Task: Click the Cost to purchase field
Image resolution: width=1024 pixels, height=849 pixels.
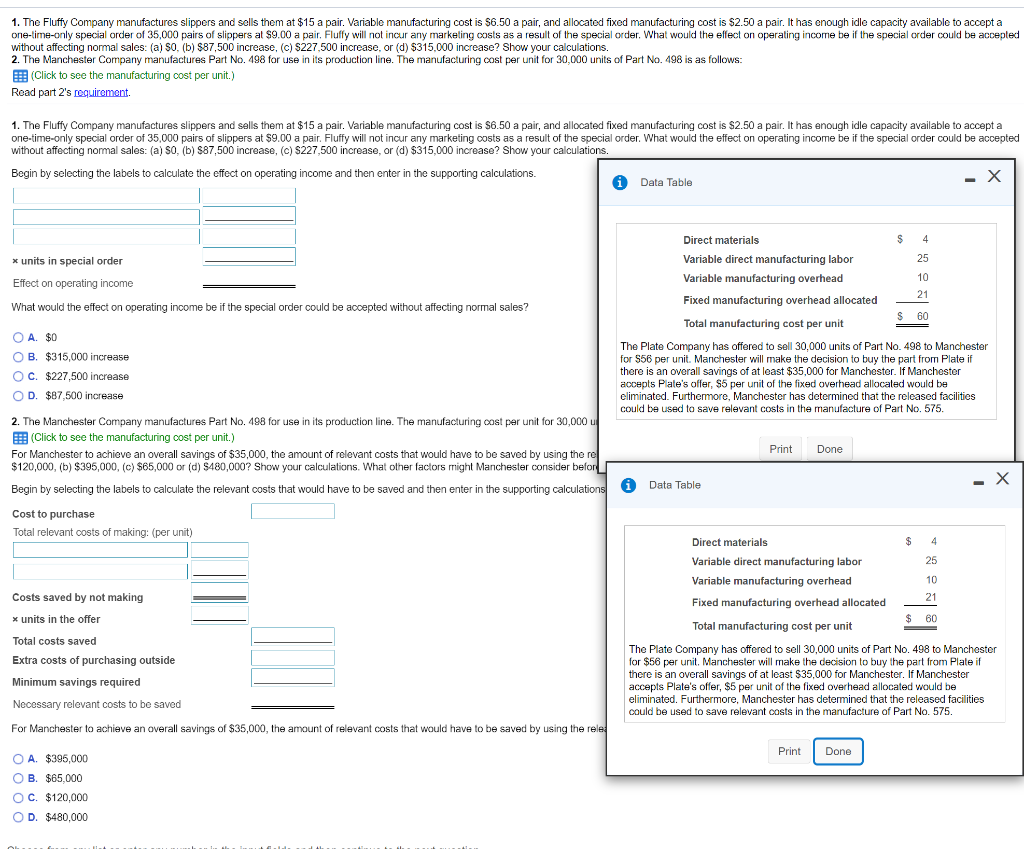Action: point(293,511)
